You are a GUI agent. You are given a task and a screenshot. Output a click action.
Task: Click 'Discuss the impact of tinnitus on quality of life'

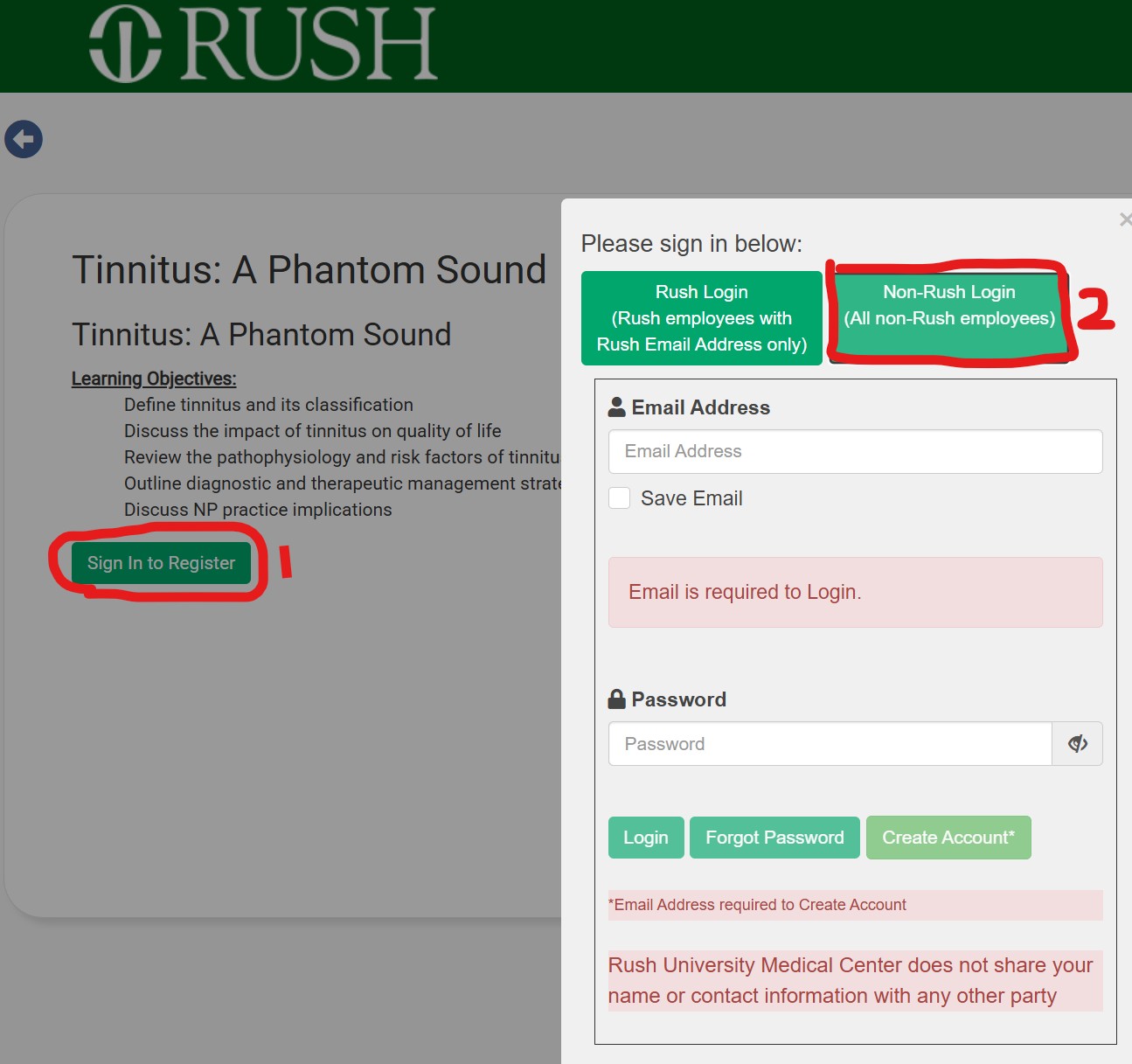coord(313,431)
